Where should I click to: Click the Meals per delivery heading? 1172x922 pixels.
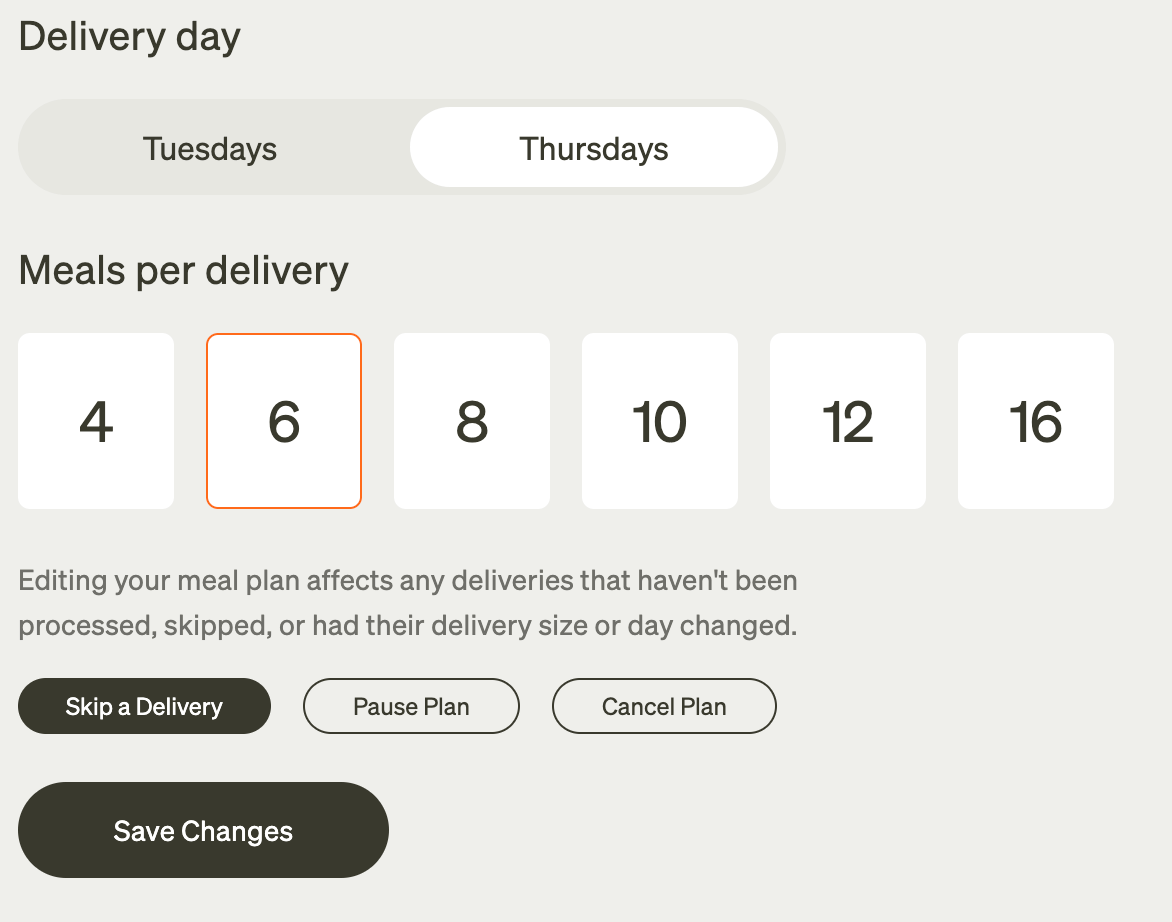click(x=184, y=270)
